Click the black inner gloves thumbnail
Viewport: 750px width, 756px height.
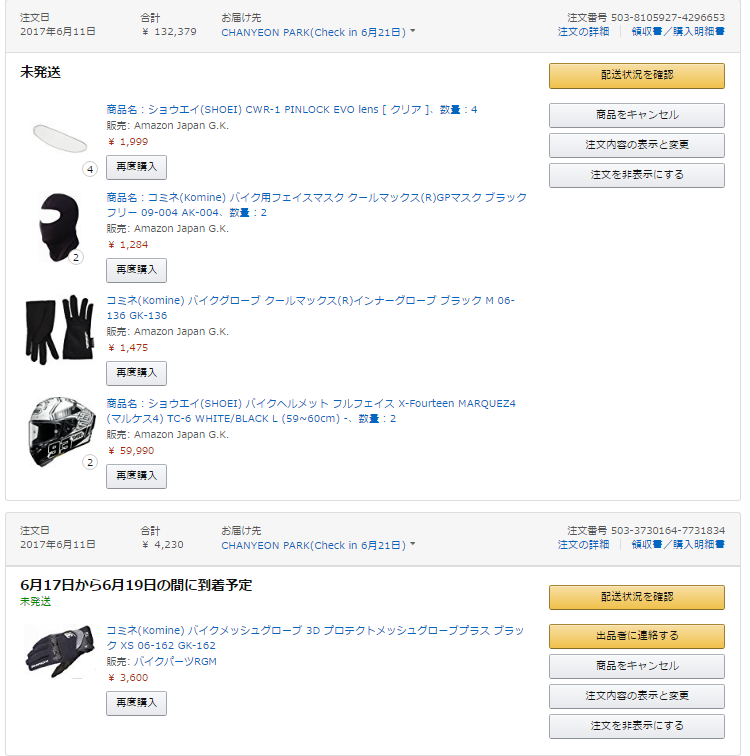pos(59,329)
